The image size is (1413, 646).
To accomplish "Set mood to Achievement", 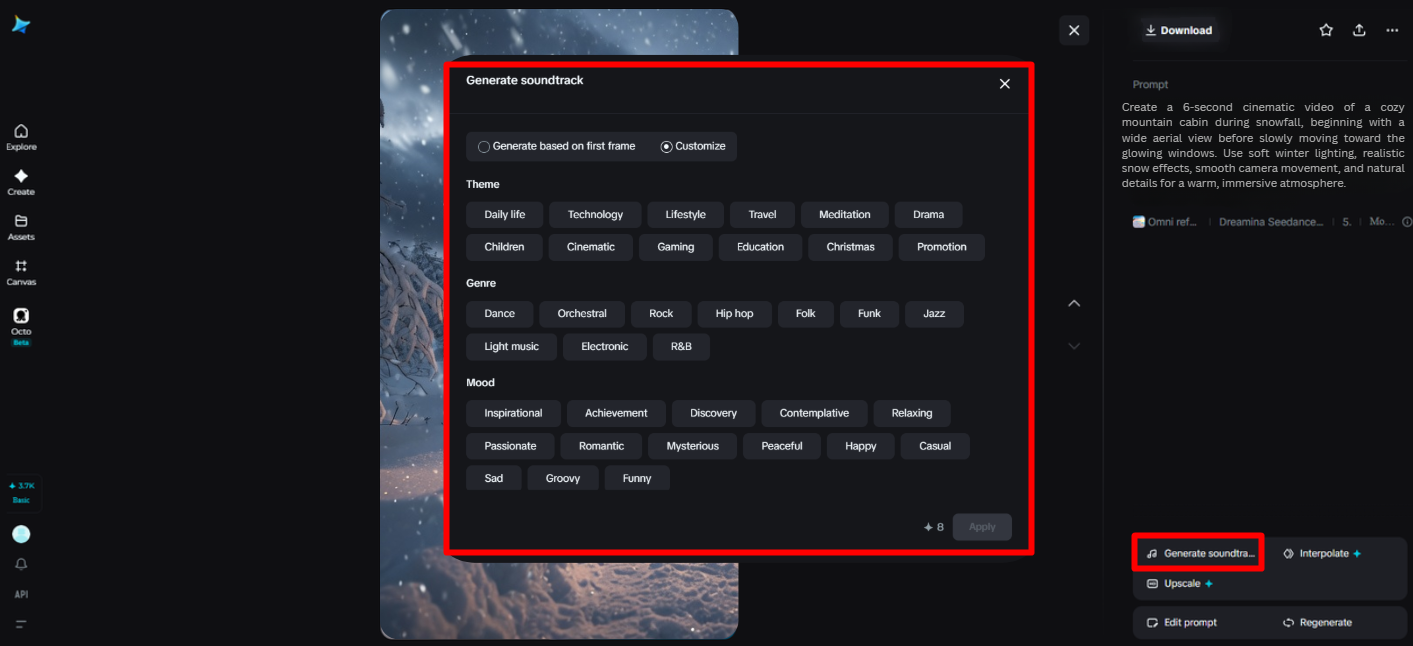I will 616,413.
